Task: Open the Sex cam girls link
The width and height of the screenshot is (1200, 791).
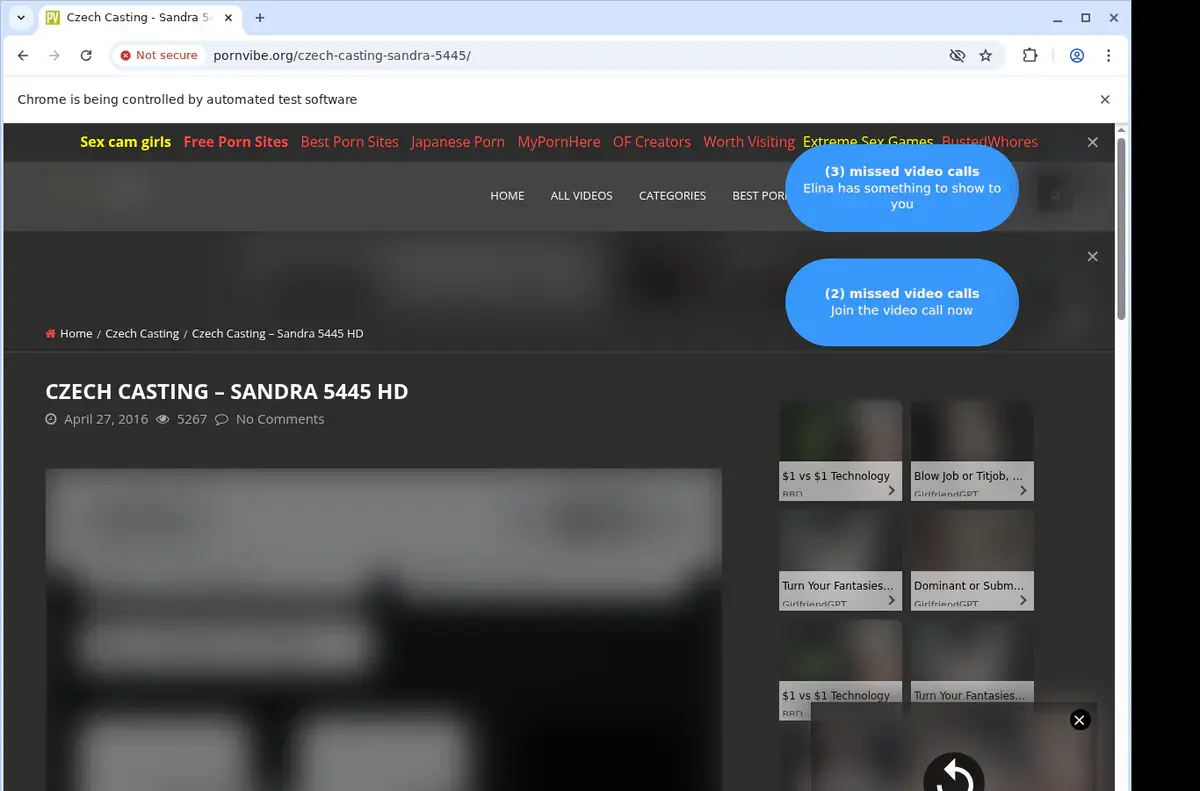Action: point(126,142)
